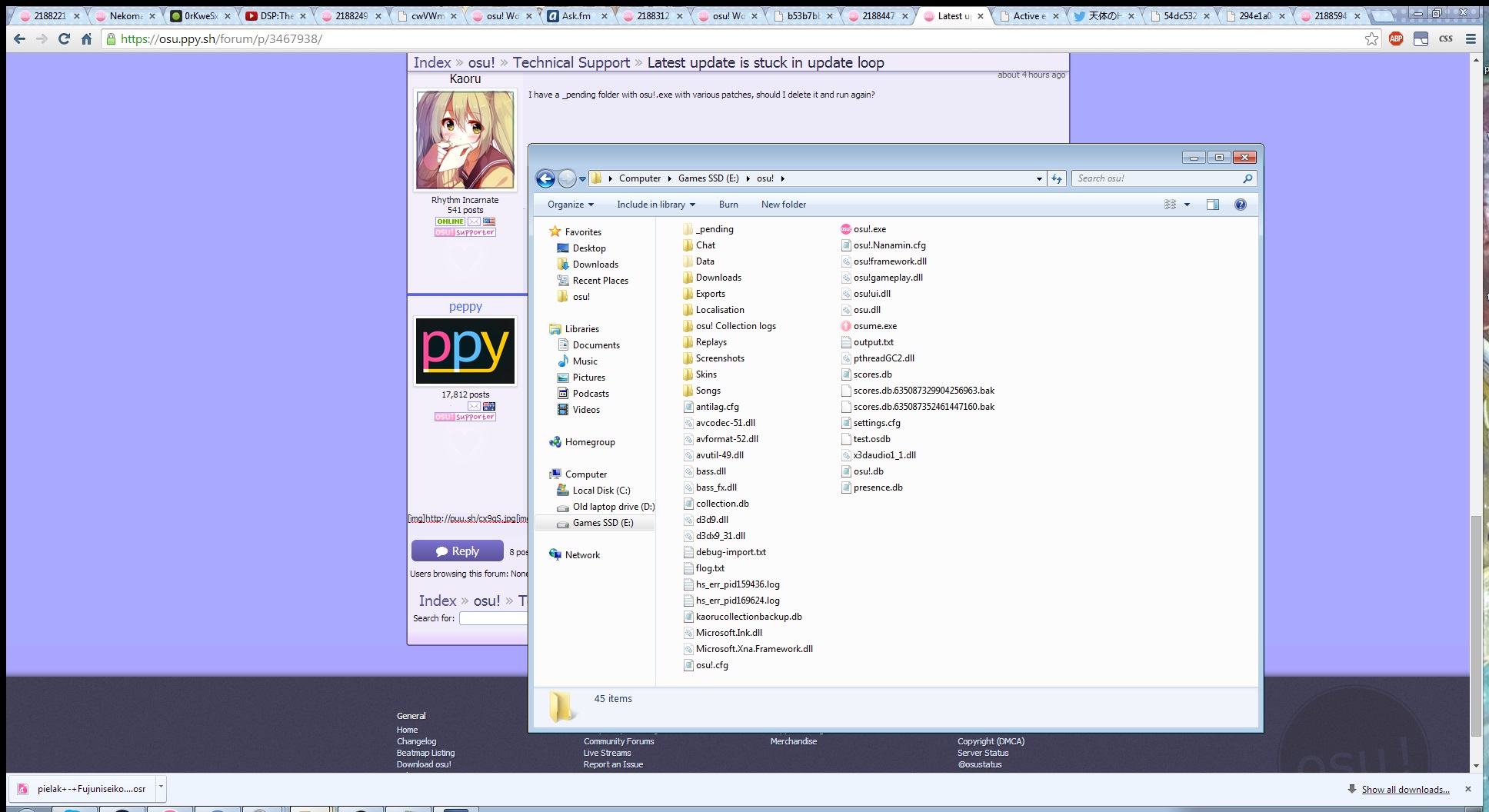The height and width of the screenshot is (812, 1489).
Task: Open the Songs folder
Action: coord(701,391)
